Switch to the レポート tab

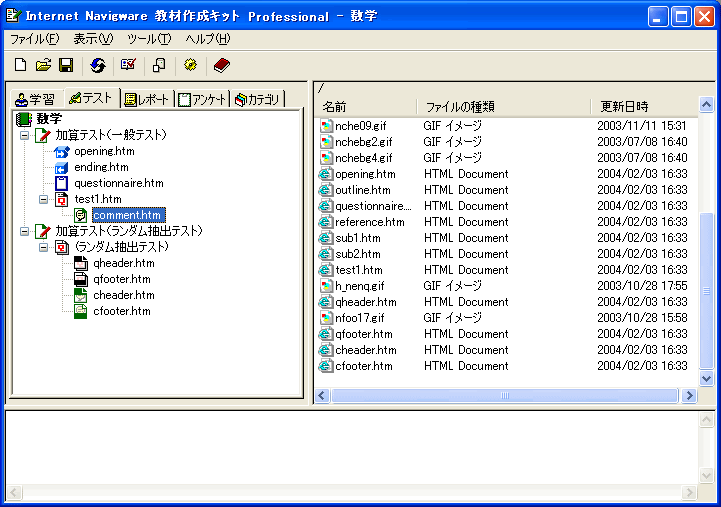[x=147, y=99]
